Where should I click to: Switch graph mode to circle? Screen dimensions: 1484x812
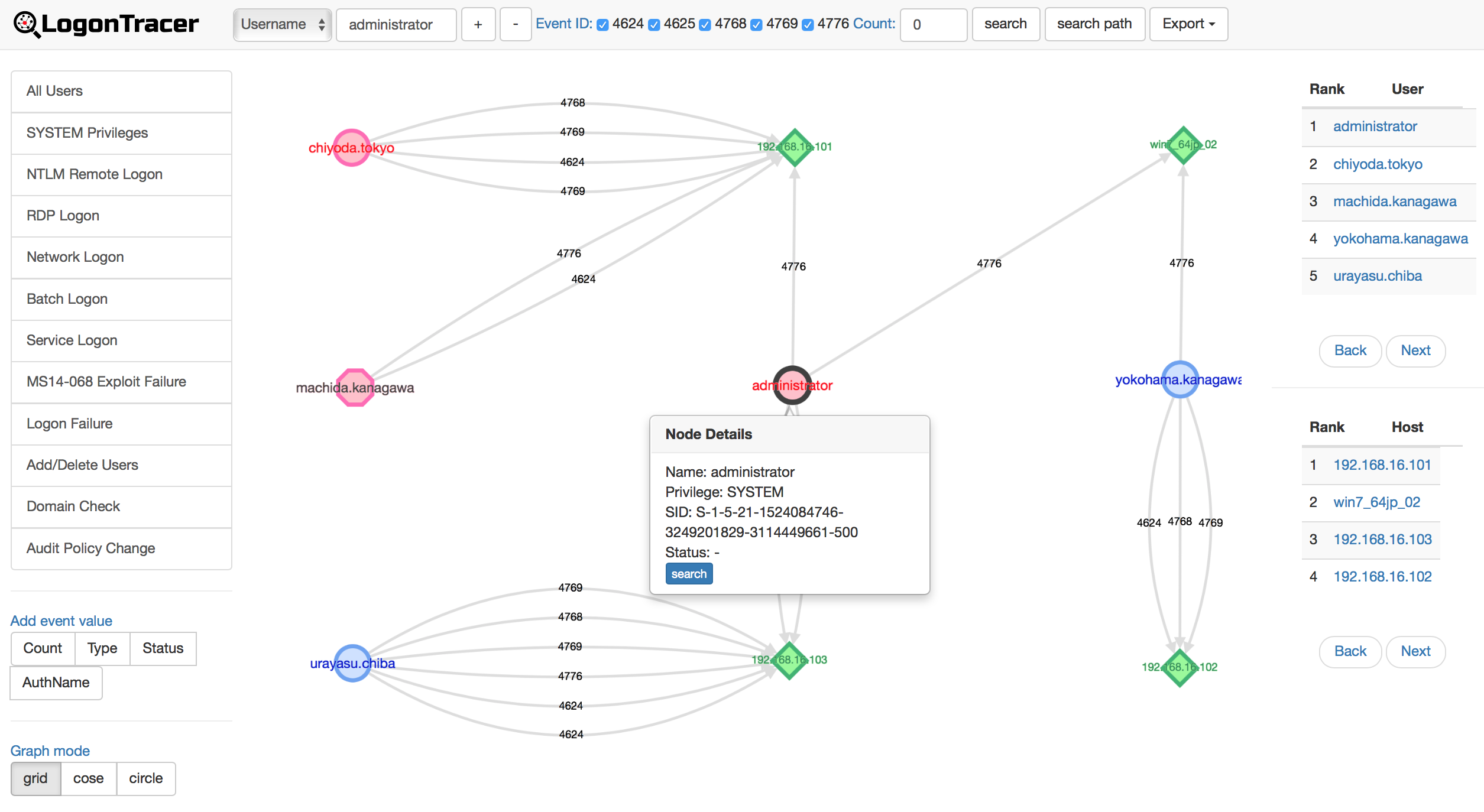[145, 778]
